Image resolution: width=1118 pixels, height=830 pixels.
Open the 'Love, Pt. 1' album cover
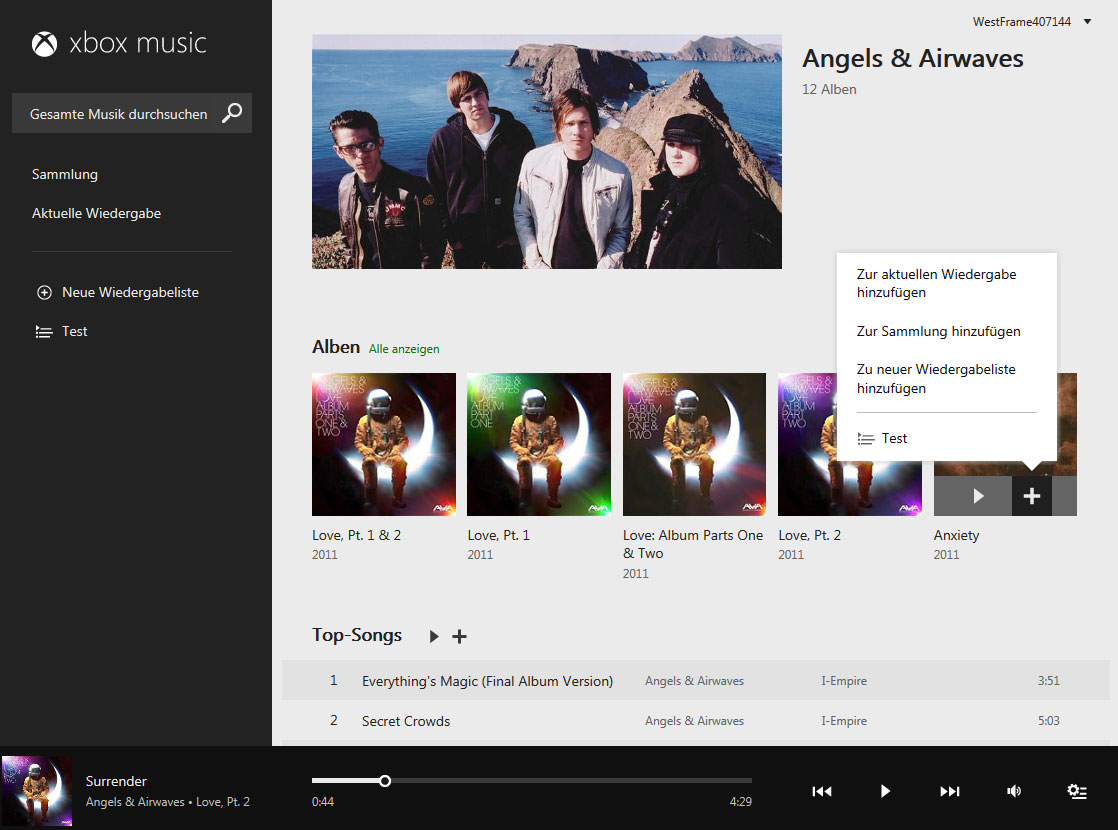(539, 444)
